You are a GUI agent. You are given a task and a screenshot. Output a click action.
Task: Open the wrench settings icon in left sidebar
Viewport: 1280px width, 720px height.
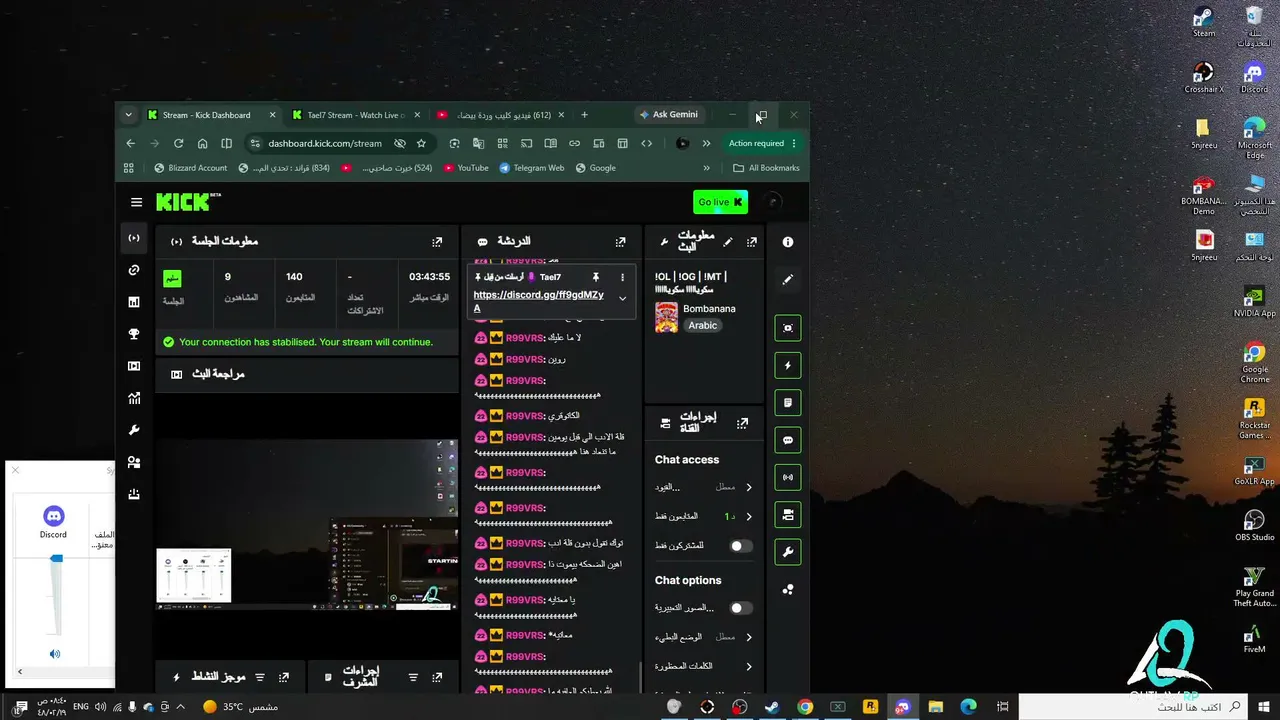(x=134, y=430)
